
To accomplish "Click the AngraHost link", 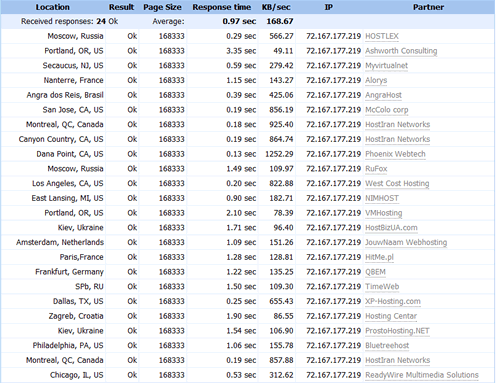I will click(x=383, y=95).
